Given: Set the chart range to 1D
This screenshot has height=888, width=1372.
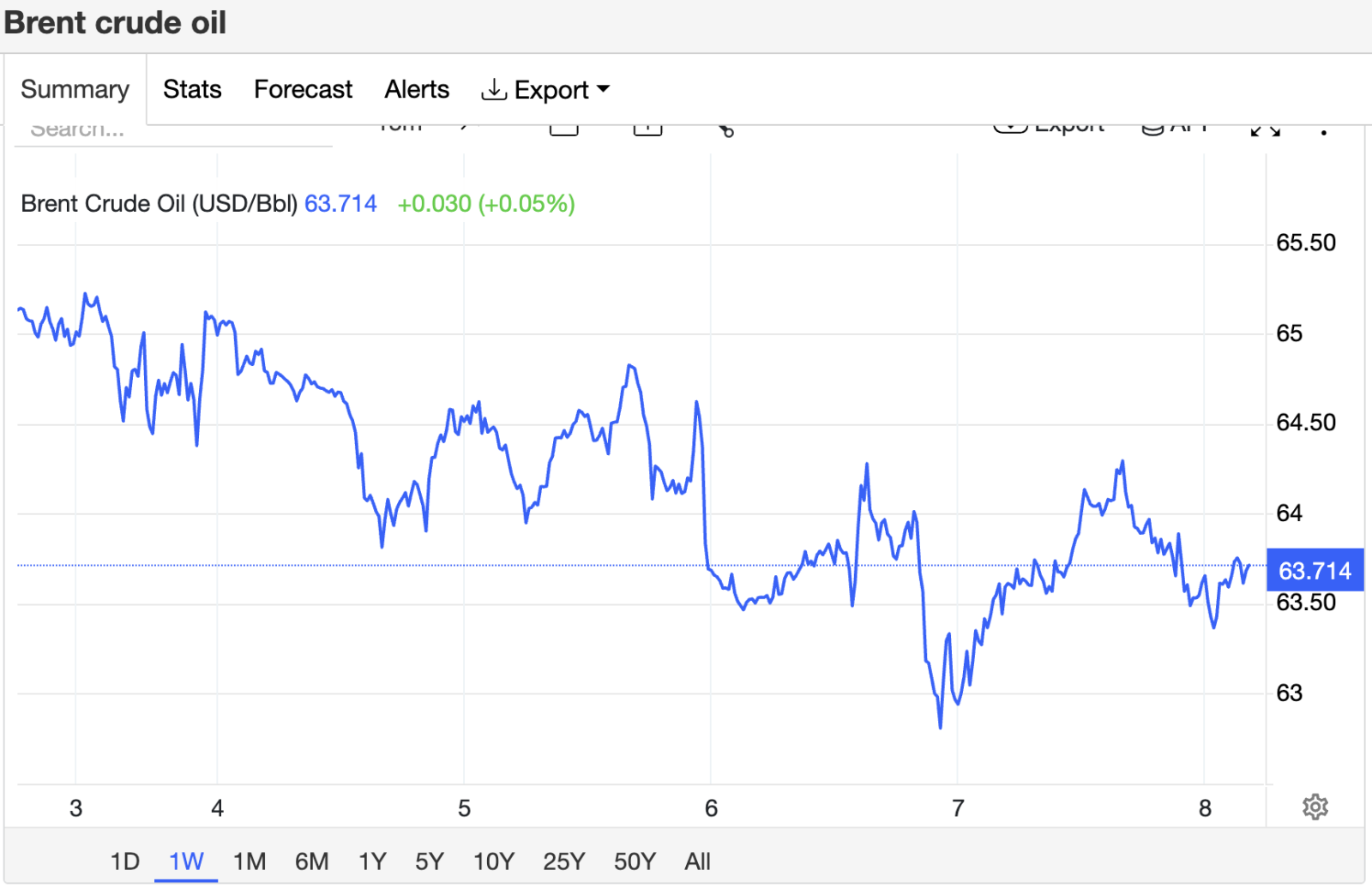Looking at the screenshot, I should 124,861.
